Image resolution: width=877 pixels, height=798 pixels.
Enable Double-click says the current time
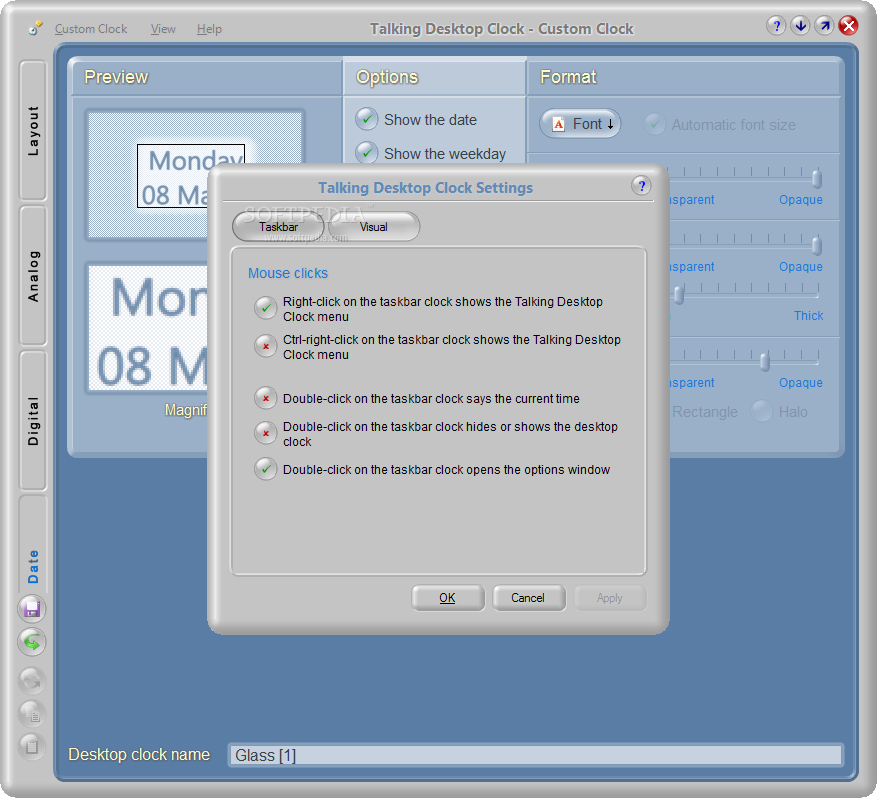266,398
